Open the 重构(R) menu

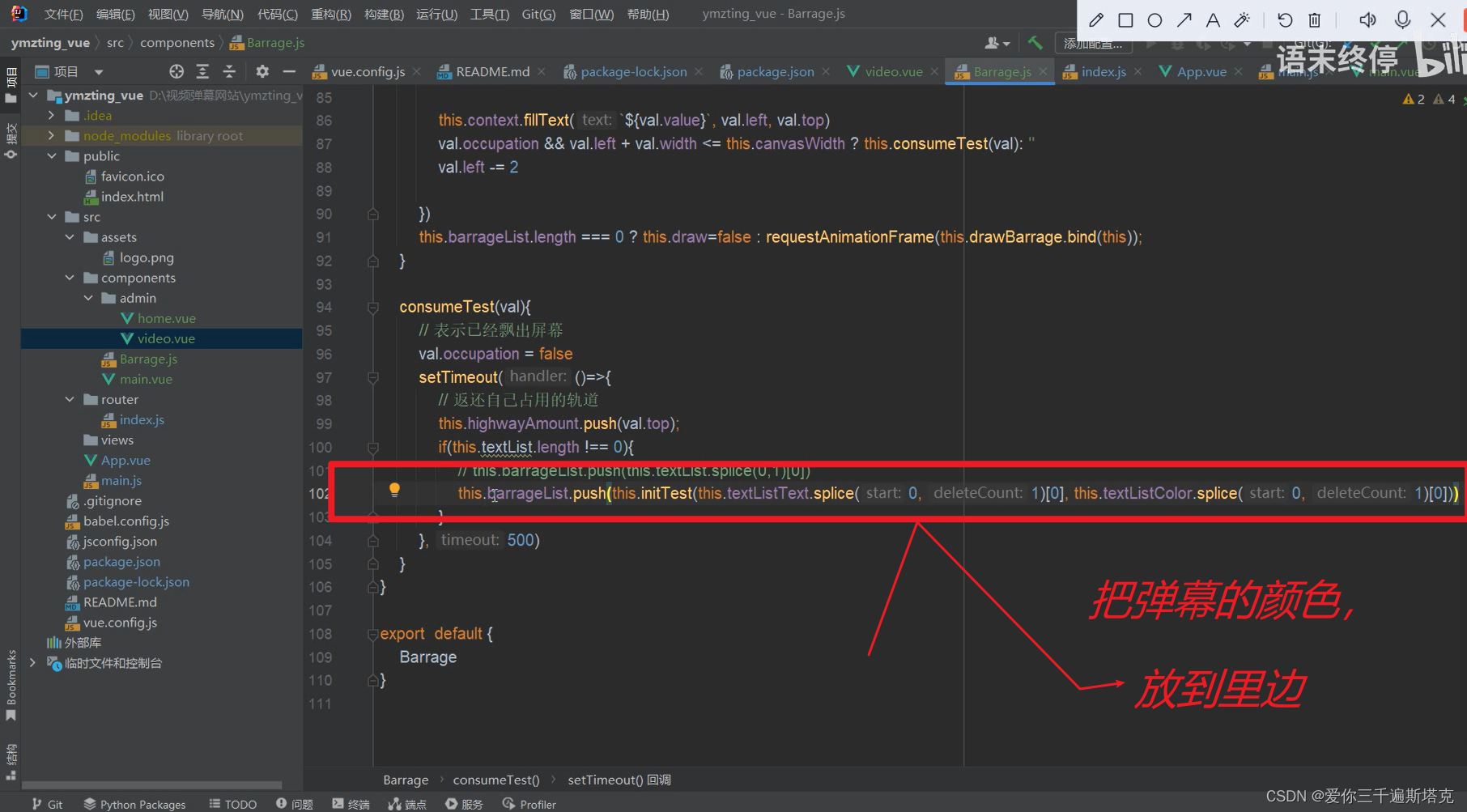330,15
